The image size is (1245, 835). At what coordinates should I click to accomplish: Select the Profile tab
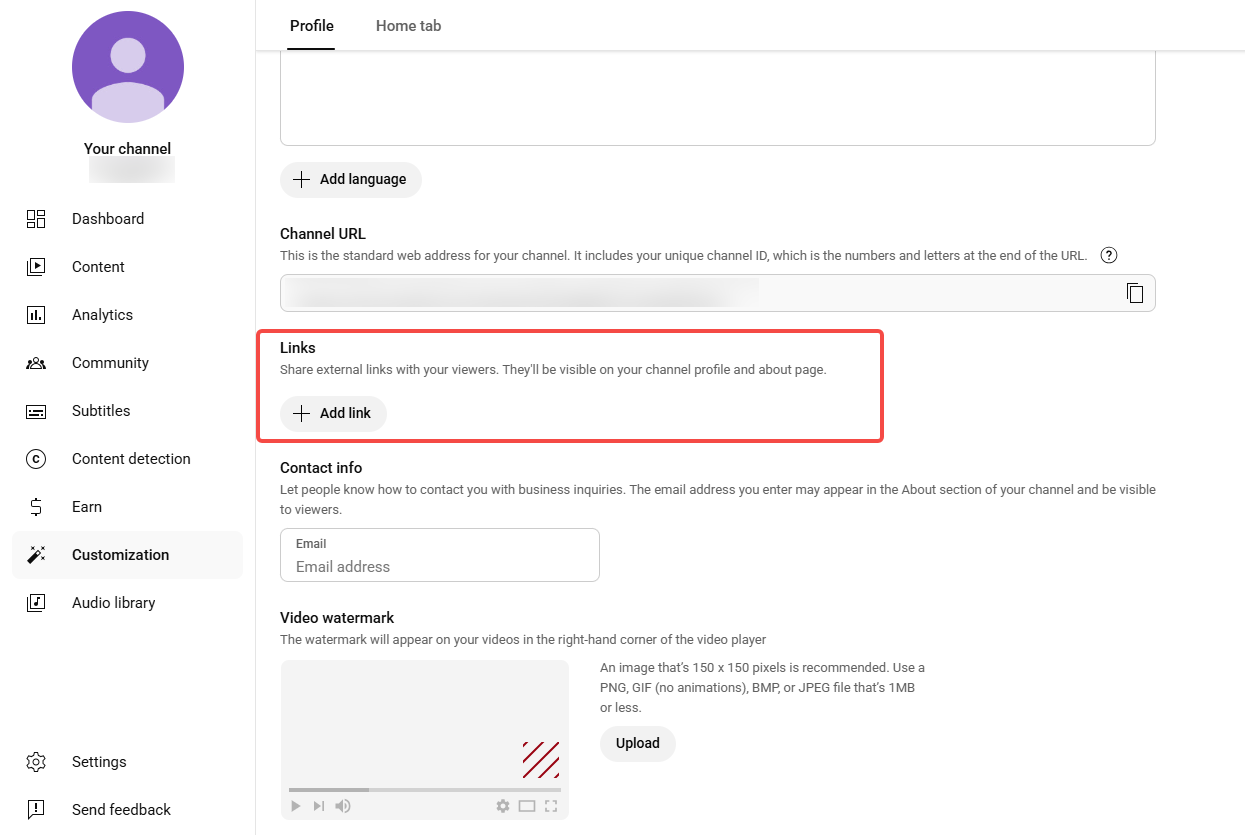point(312,26)
